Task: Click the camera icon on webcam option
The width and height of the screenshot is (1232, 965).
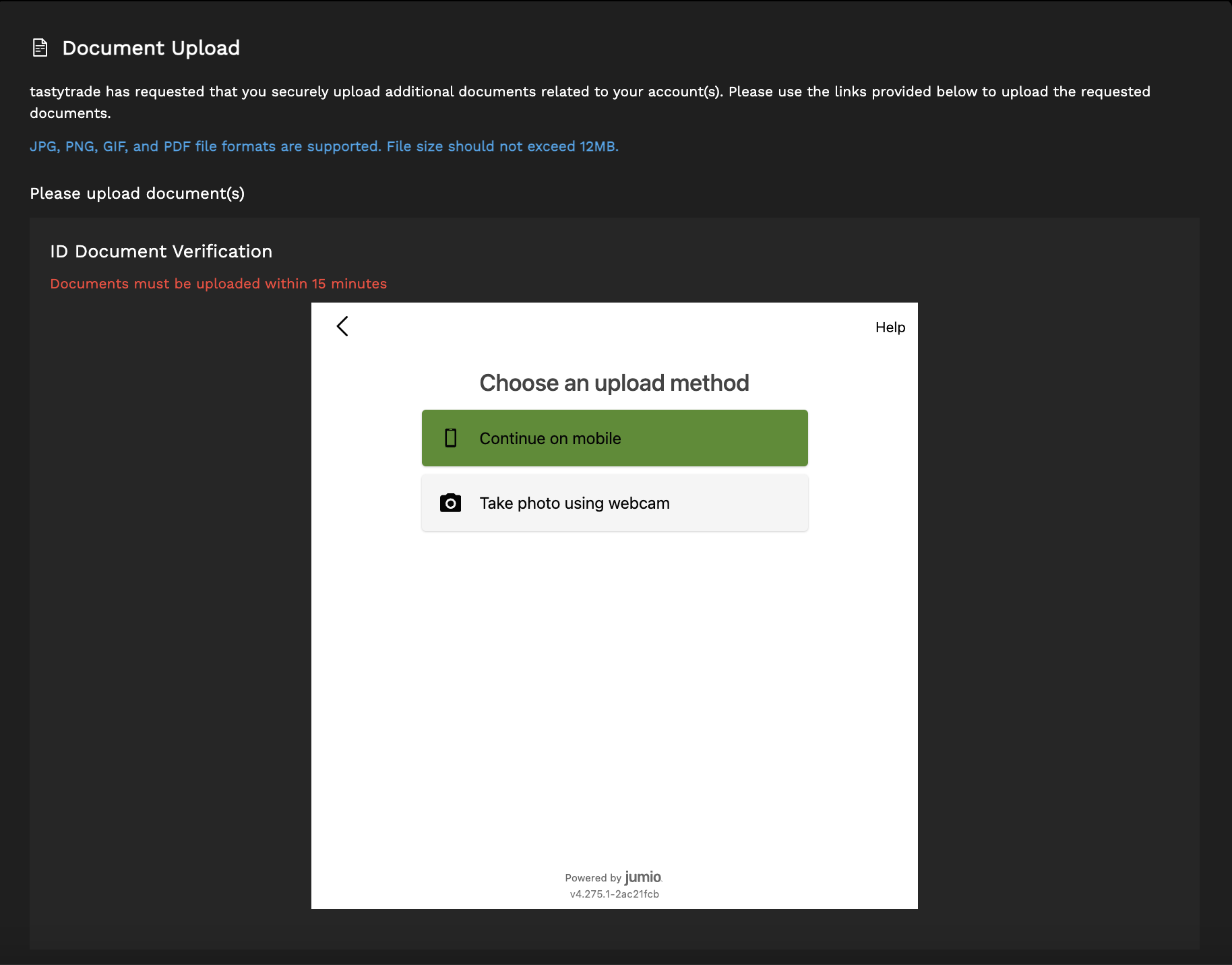Action: click(450, 502)
